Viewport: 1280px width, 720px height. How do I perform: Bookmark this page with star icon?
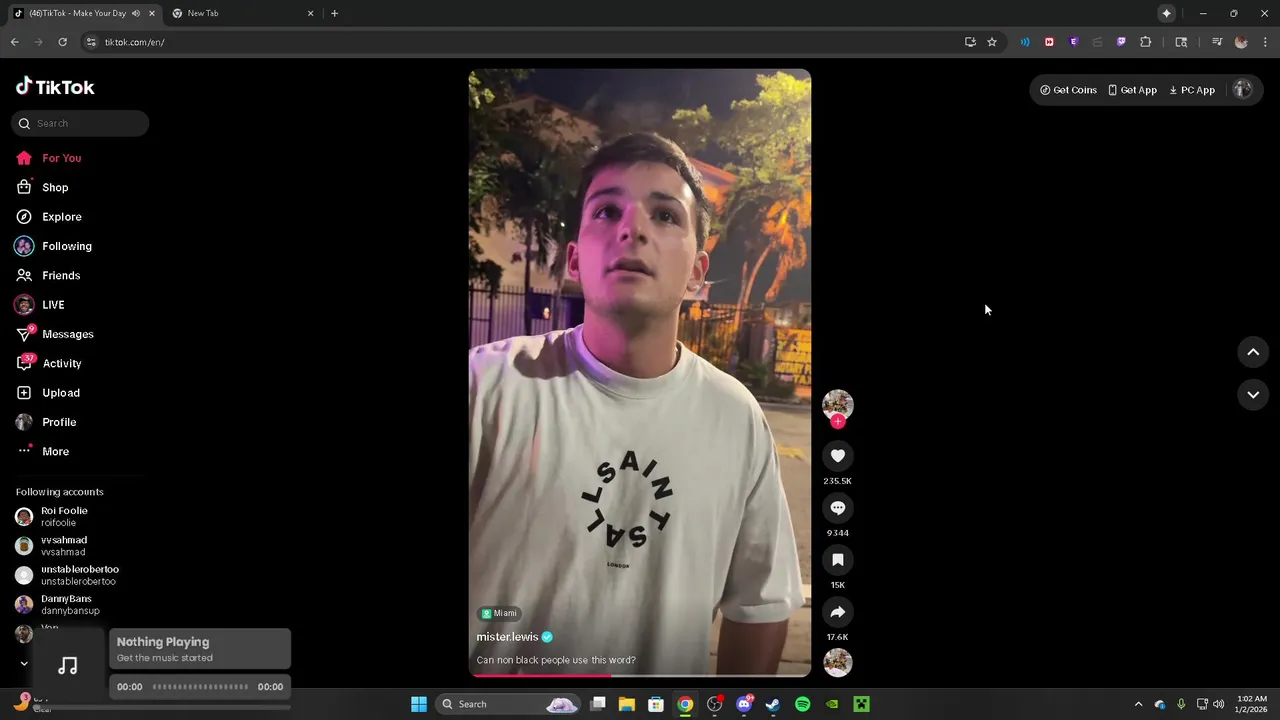992,42
